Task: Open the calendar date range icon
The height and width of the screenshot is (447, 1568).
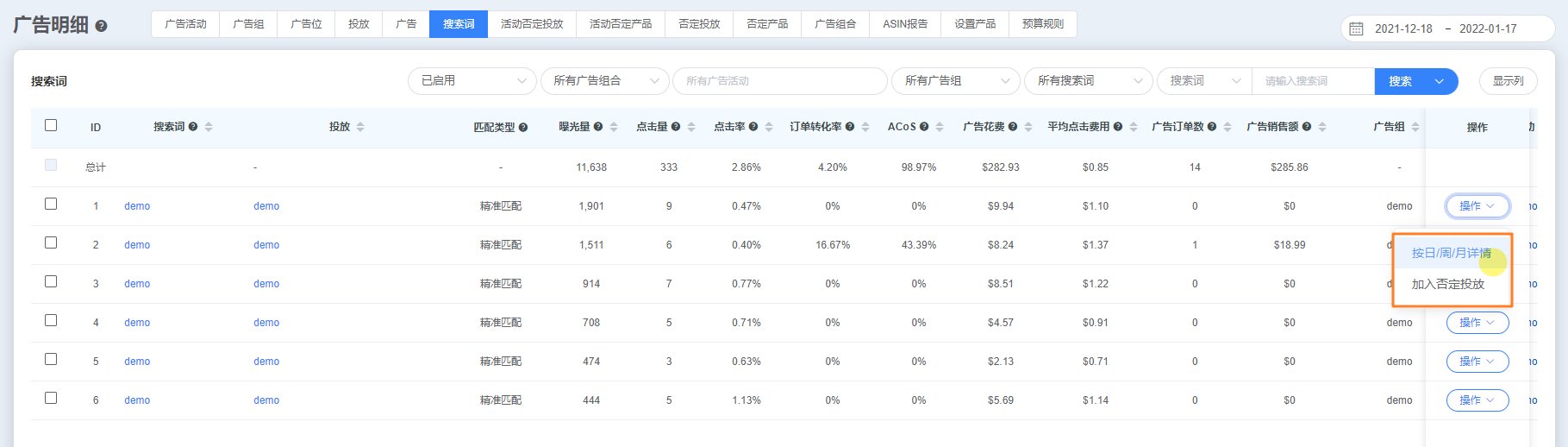Action: coord(1356,28)
